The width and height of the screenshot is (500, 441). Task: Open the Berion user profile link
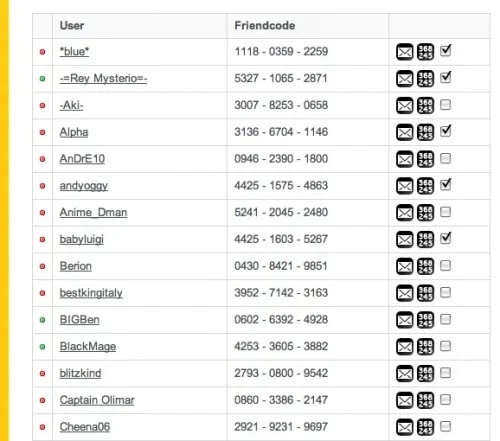[76, 266]
